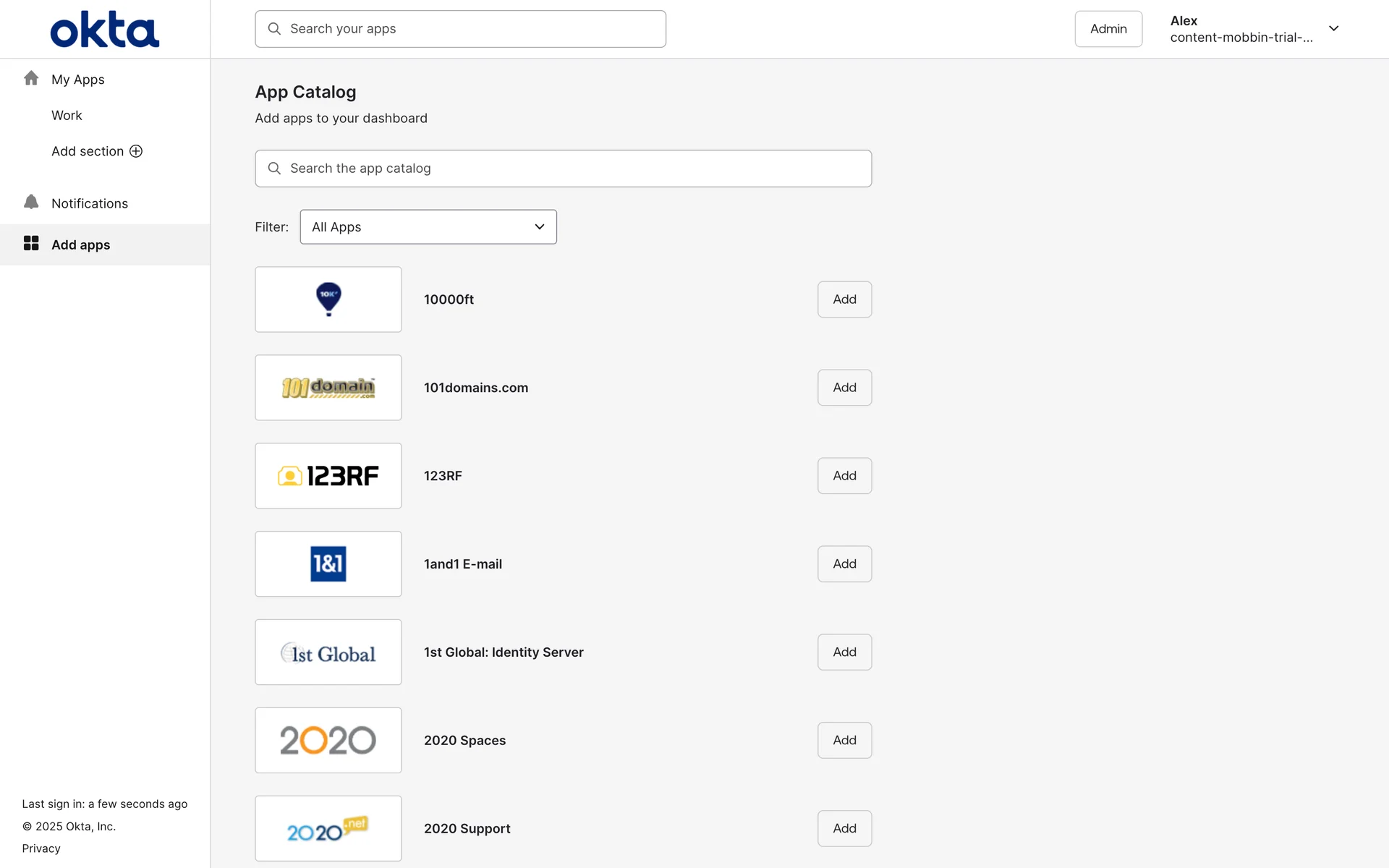Click the Okta logo

click(104, 29)
